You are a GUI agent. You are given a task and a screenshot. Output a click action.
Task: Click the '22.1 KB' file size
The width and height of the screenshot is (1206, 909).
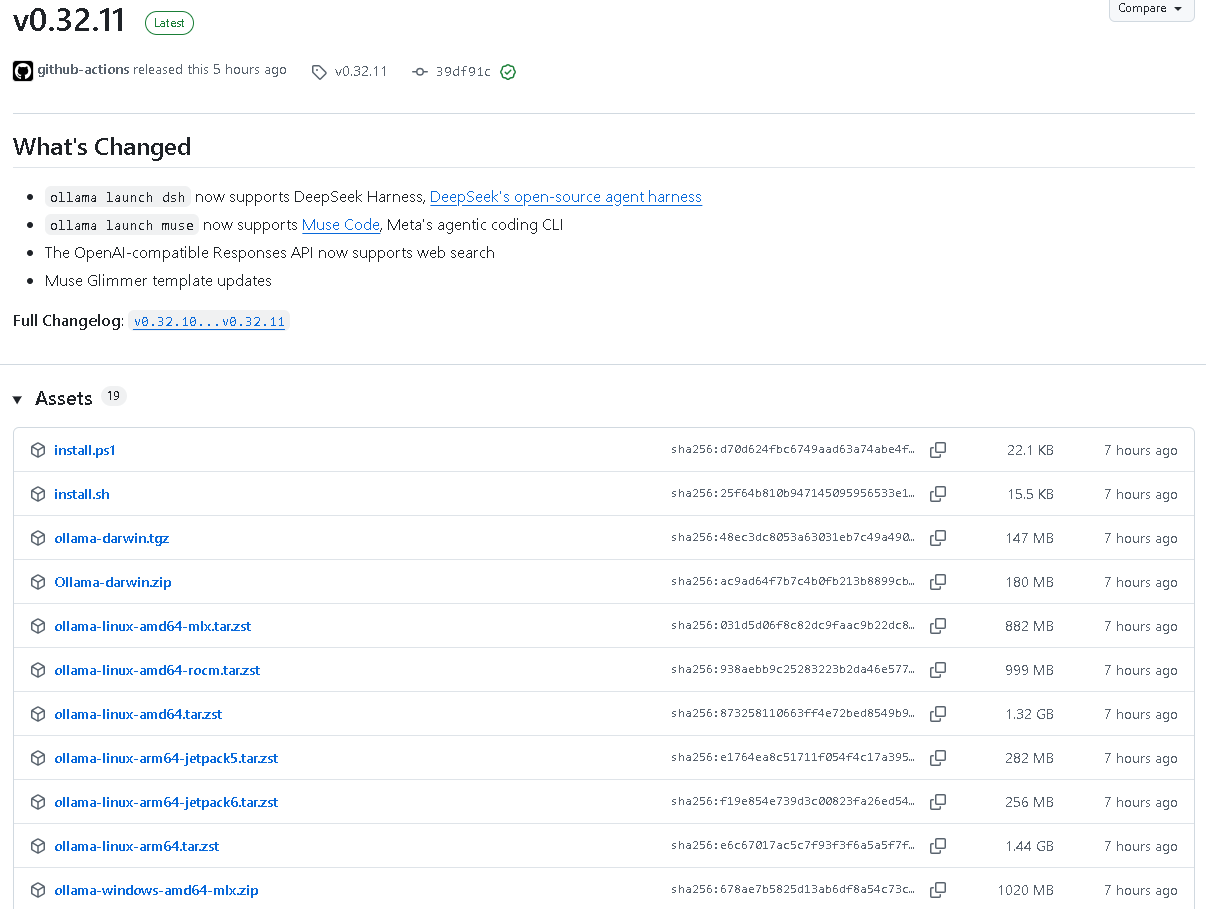click(1030, 450)
